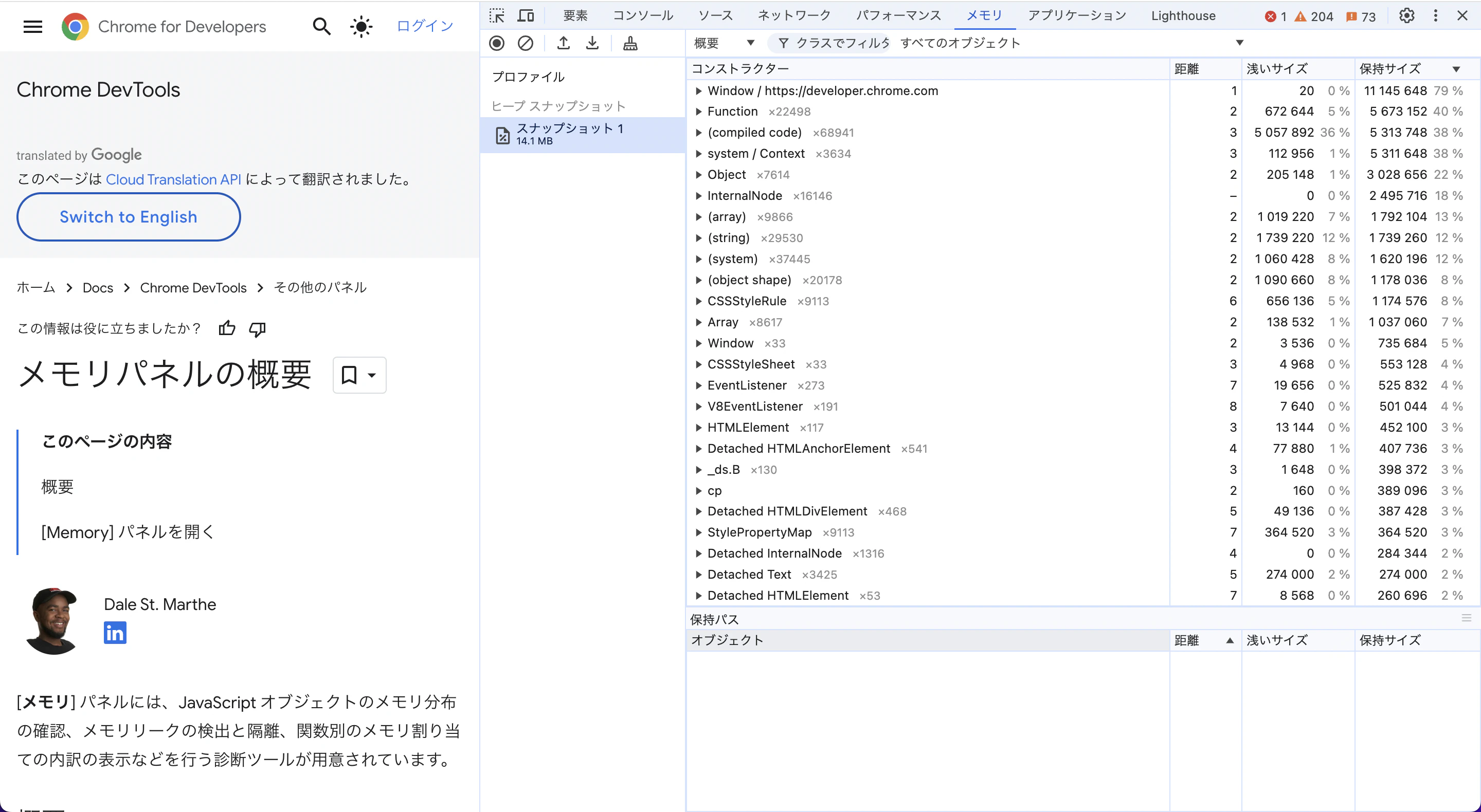Open the bookmark dropdown next to the title
The height and width of the screenshot is (812, 1481).
tap(359, 375)
